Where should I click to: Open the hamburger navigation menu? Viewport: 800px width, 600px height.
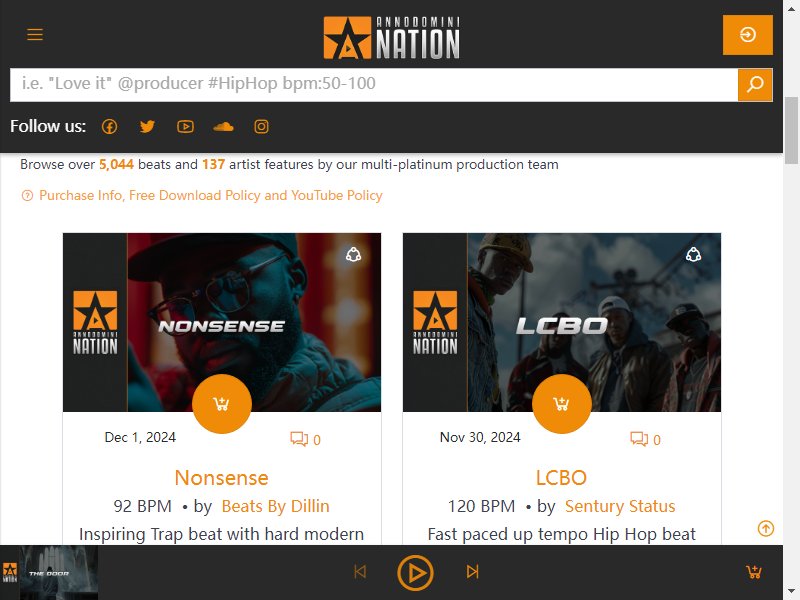tap(35, 35)
